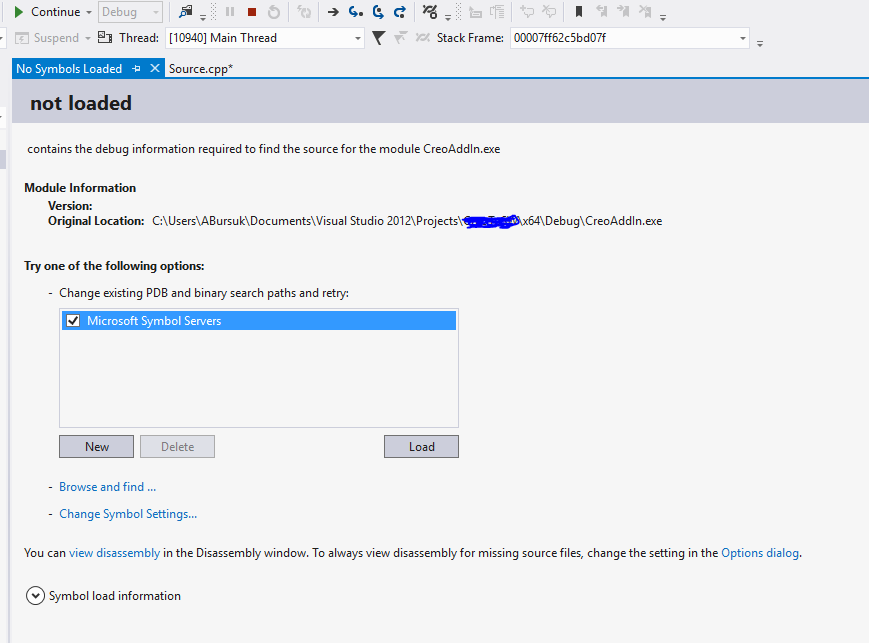This screenshot has height=643, width=869.
Task: Click the Step Over icon
Action: [378, 12]
